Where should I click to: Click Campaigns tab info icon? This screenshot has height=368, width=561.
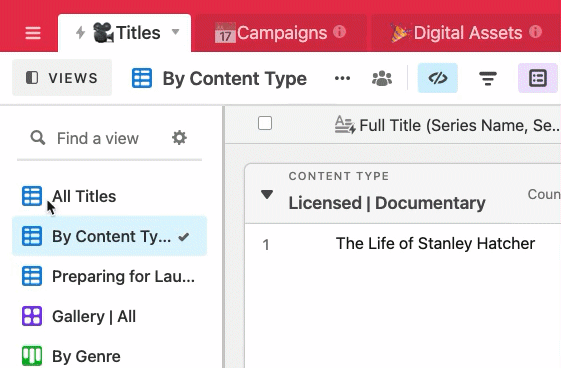coord(339,32)
